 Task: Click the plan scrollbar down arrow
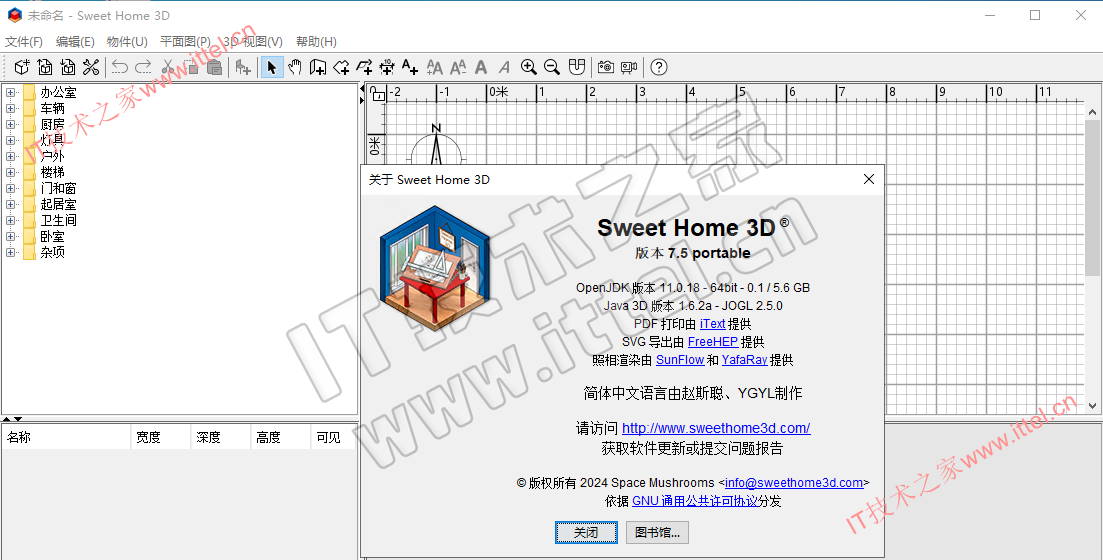(x=1092, y=406)
